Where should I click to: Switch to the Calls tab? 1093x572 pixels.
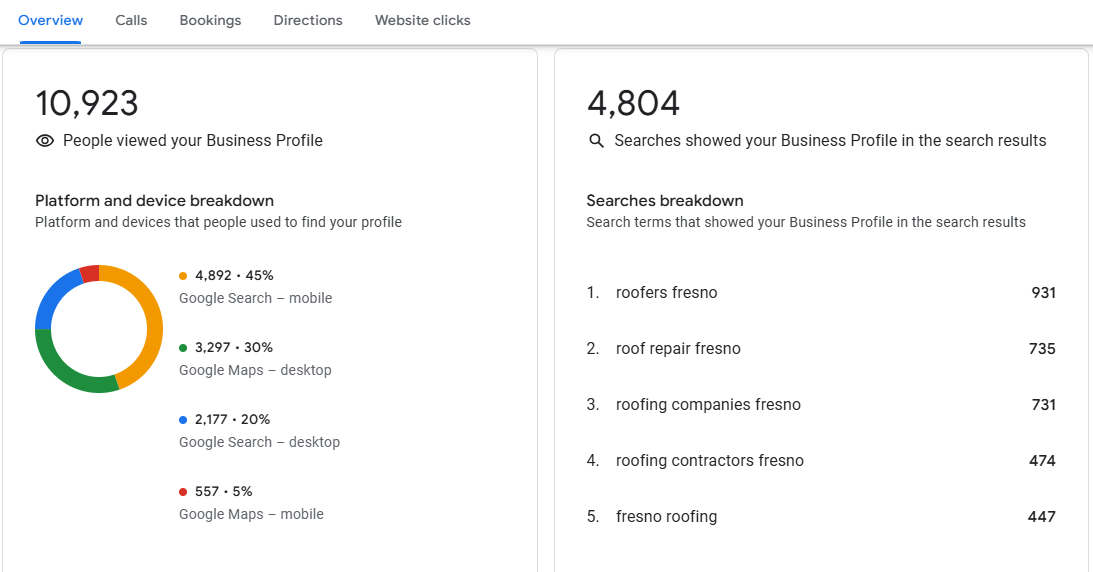[x=131, y=20]
